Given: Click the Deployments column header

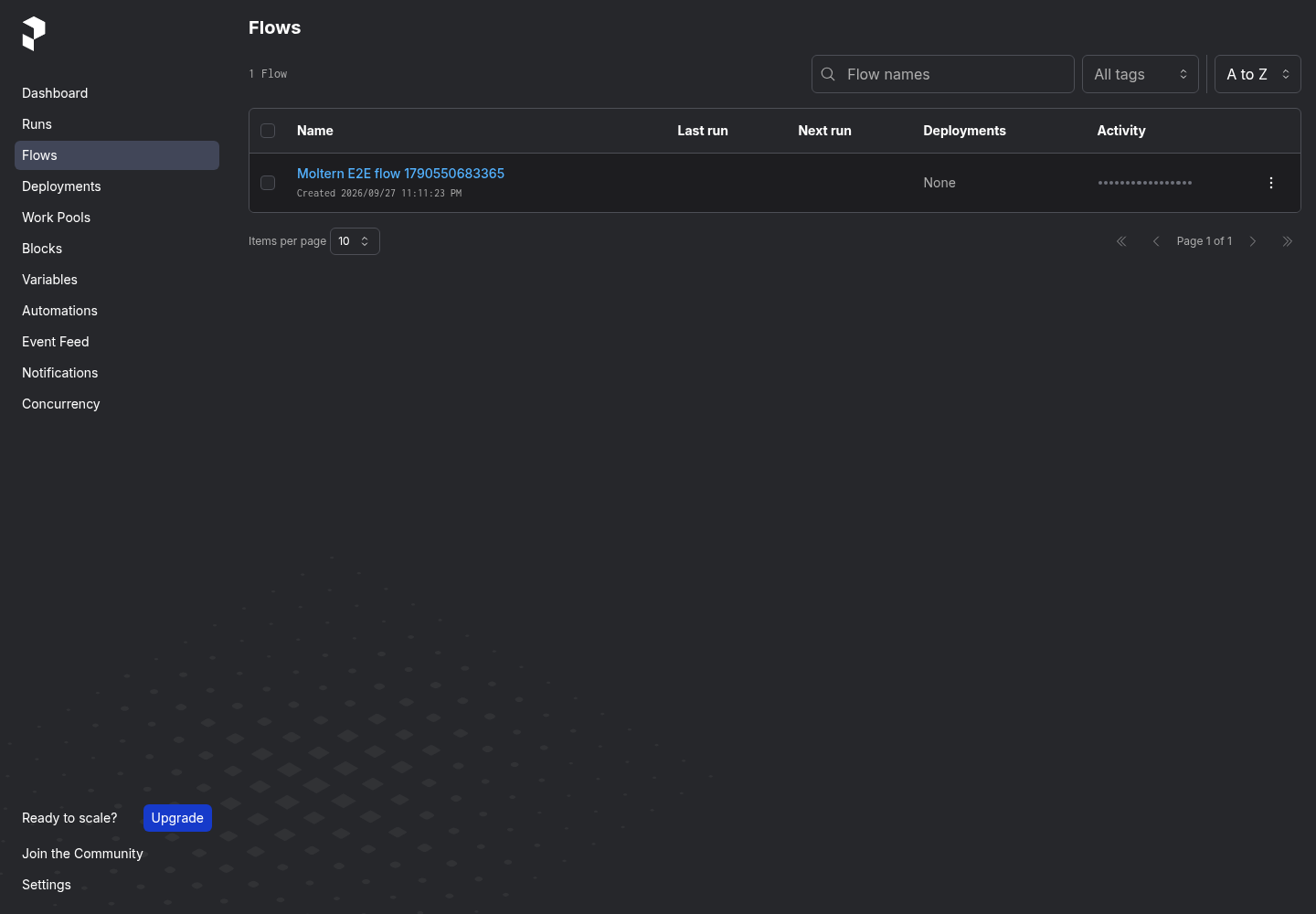Looking at the screenshot, I should coord(964,131).
